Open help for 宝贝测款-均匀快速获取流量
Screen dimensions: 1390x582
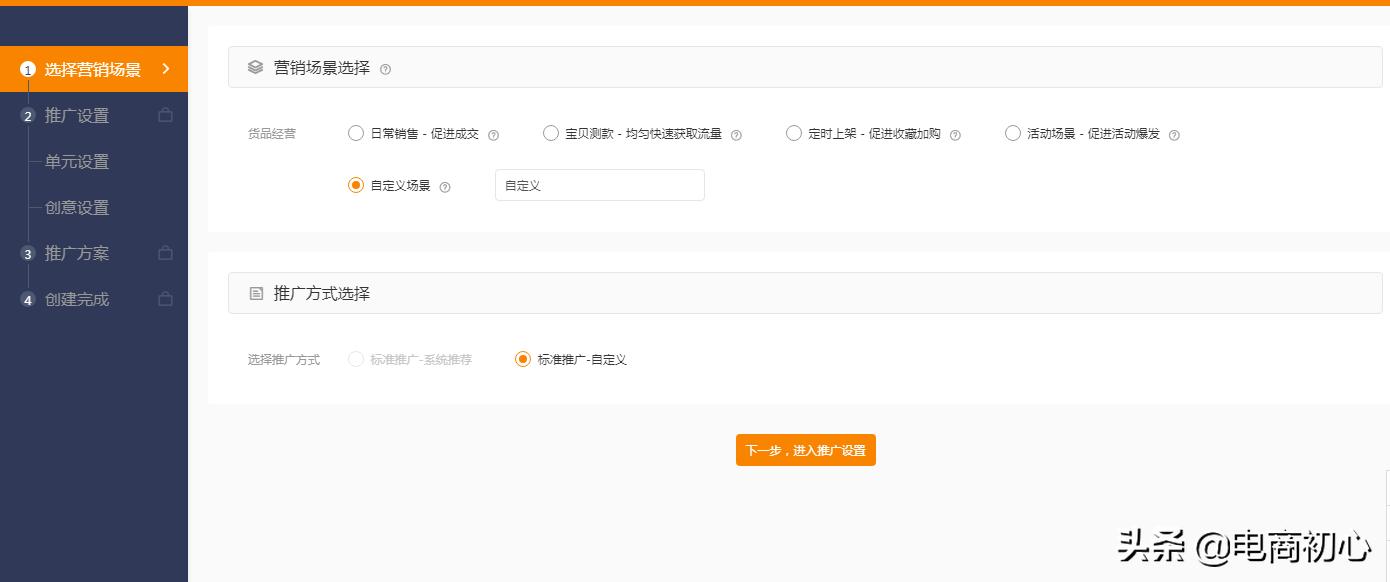737,133
